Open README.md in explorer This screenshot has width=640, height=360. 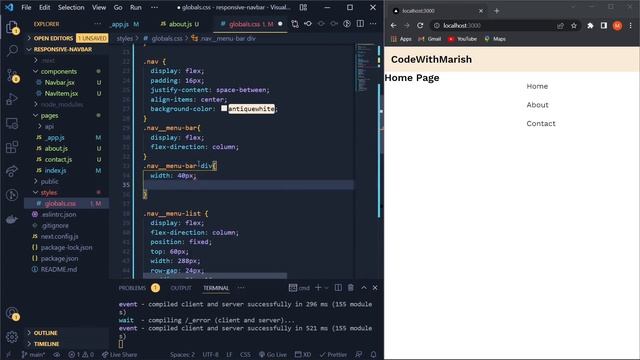[59, 269]
